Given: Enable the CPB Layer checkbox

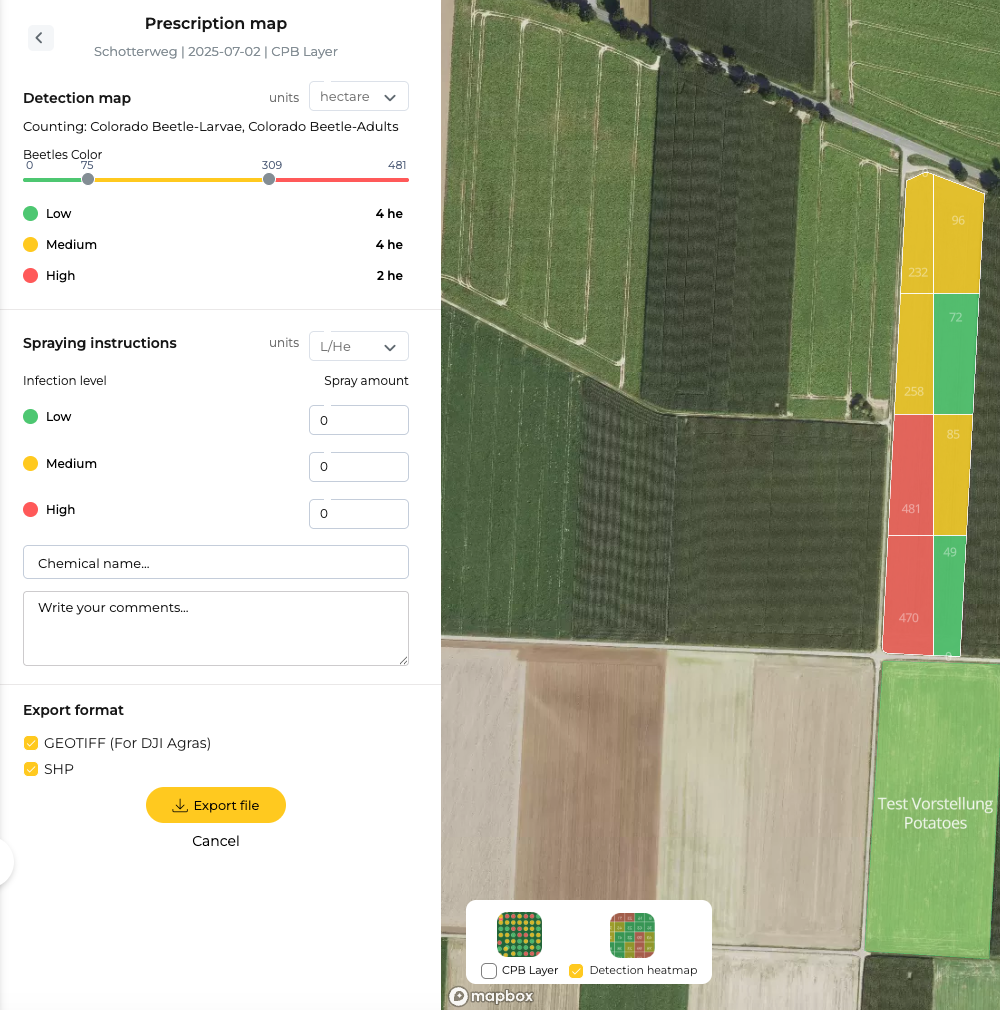Looking at the screenshot, I should pos(489,971).
